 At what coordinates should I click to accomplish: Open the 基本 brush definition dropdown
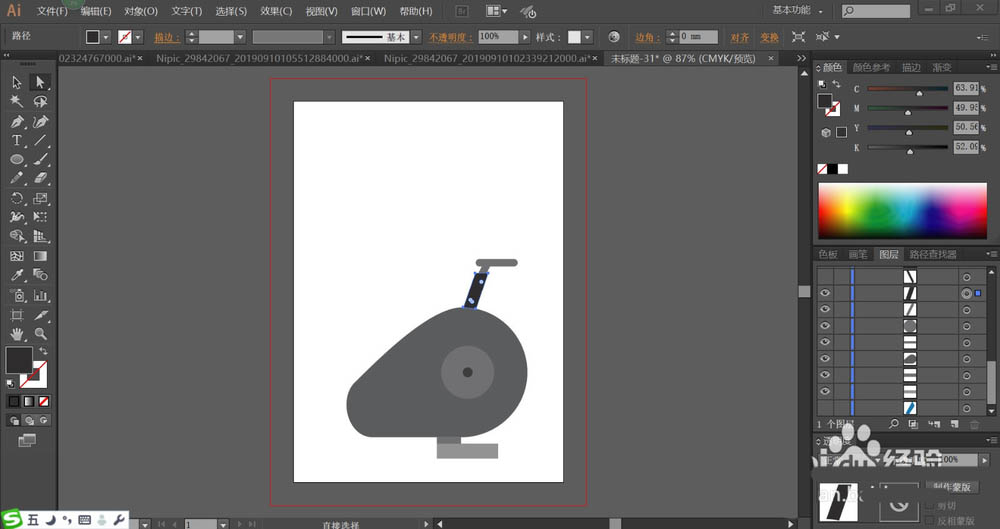(416, 37)
